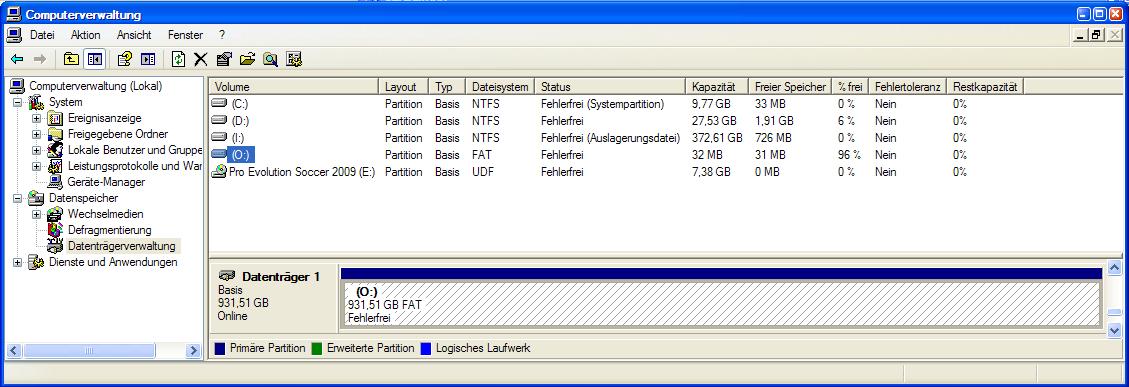This screenshot has height=387, width=1129.
Task: Collapse the Datenspeicher tree node
Action: (17, 198)
